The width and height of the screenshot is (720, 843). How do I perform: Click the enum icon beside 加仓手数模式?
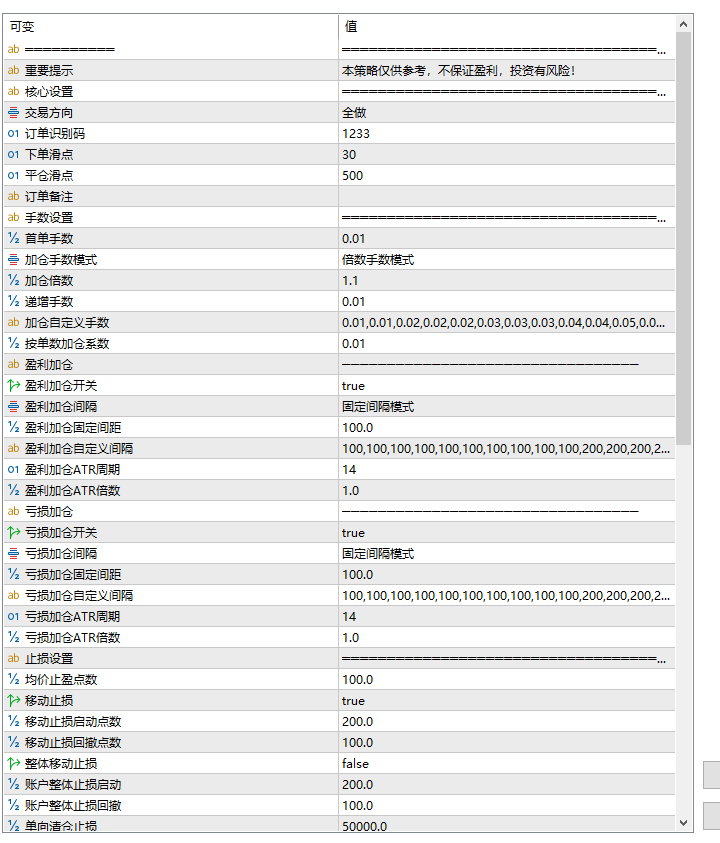(13, 260)
